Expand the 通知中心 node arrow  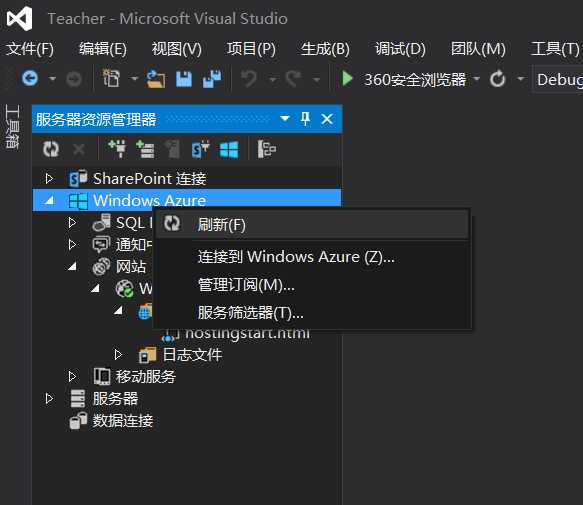(73, 244)
